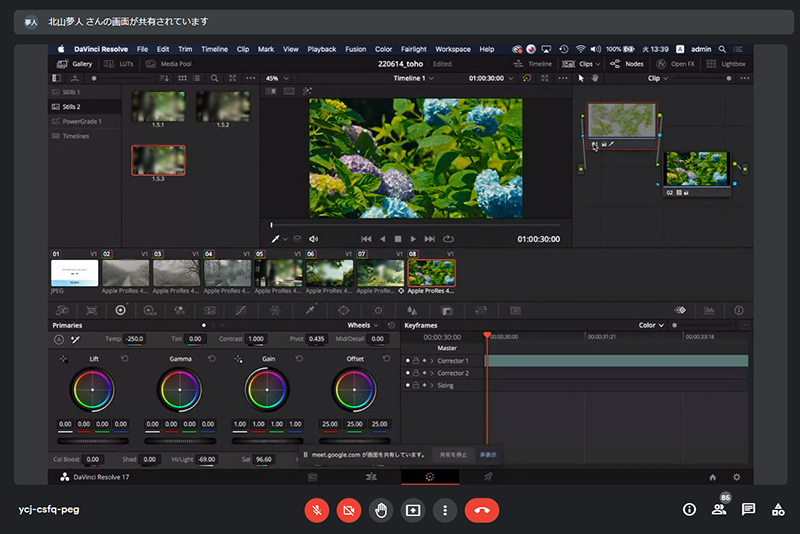The height and width of the screenshot is (534, 800).
Task: Open the Qualifier eyedropper palette
Action: [x=310, y=310]
